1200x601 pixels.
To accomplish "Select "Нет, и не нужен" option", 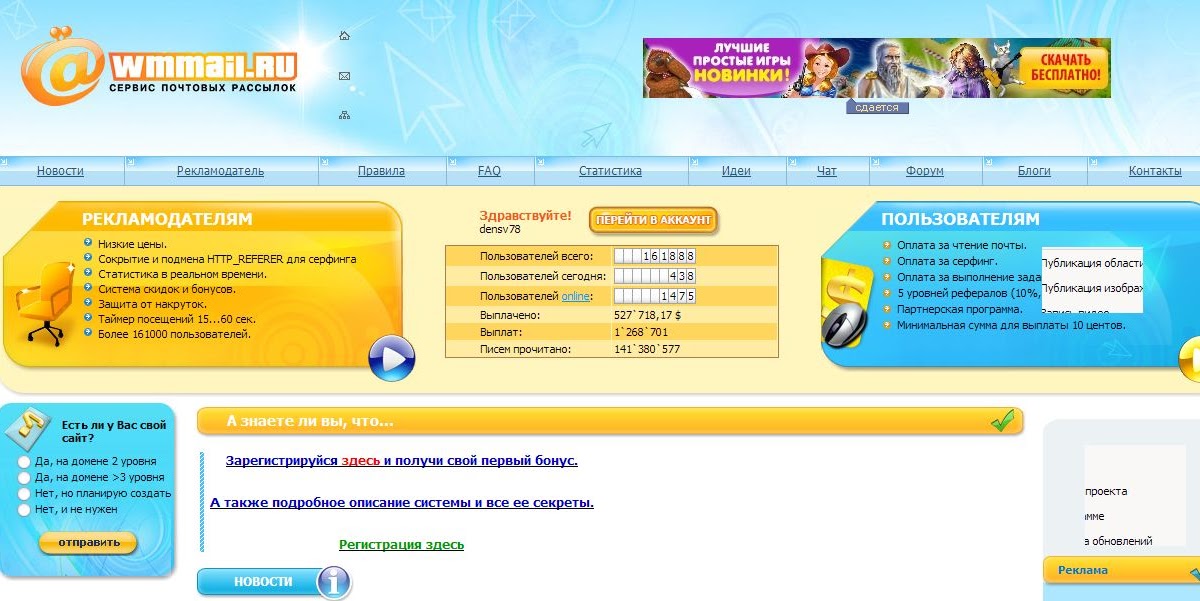I will [x=25, y=509].
